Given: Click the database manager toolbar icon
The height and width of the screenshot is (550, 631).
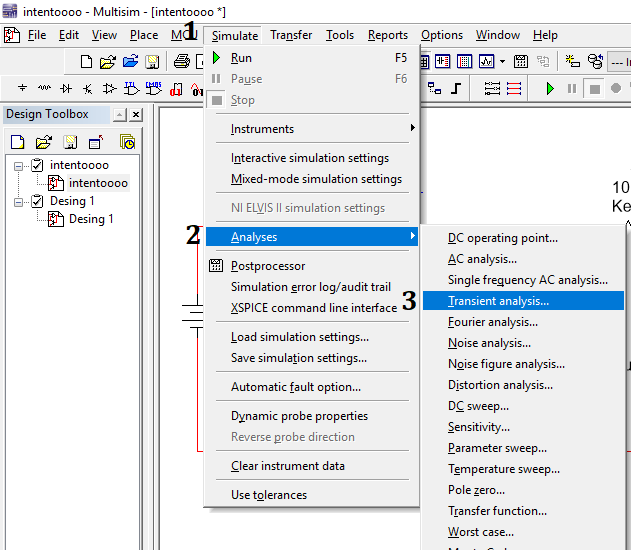Looking at the screenshot, I should click(595, 62).
